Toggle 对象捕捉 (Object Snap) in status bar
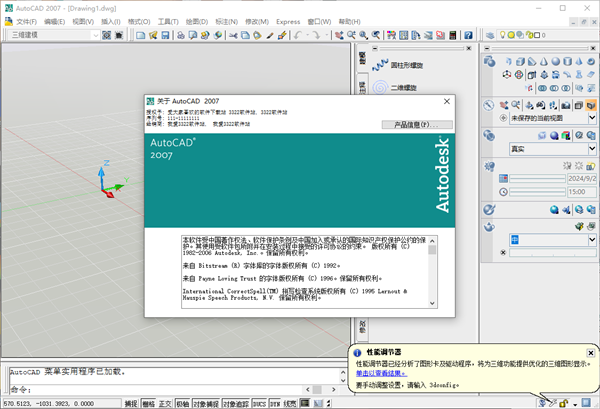Screen dimensions: 600x409 point(206,403)
